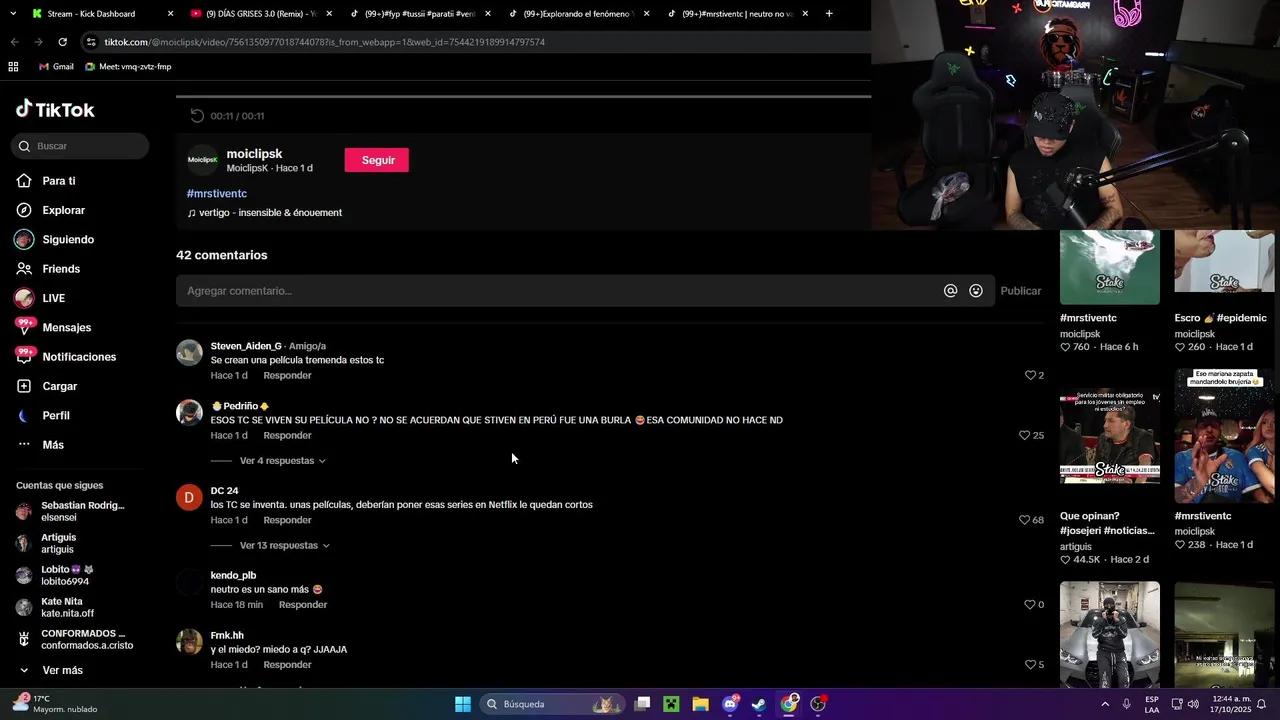Open Siguiendo in sidebar

[68, 240]
